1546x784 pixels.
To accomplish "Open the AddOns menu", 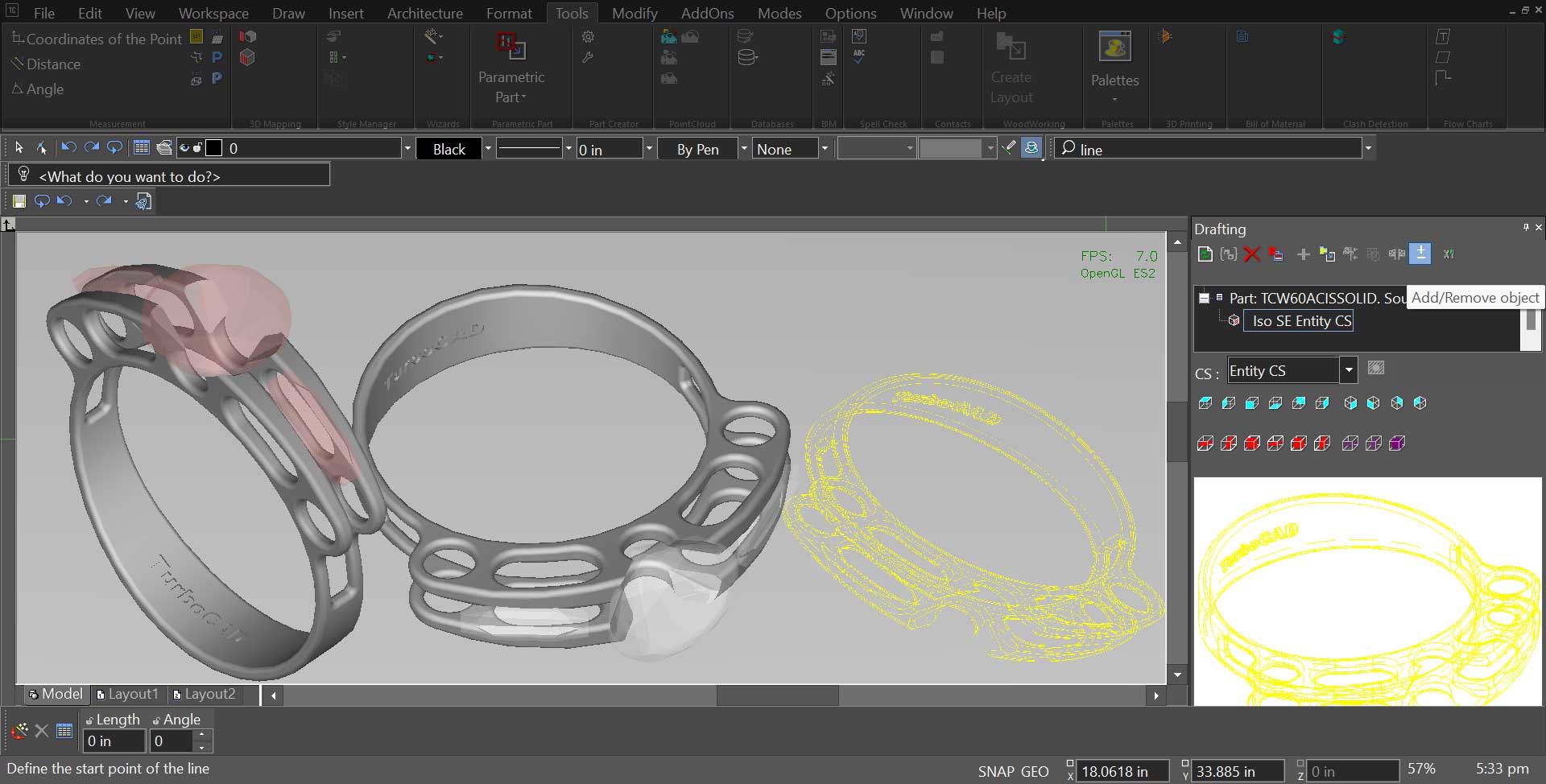I will point(708,13).
